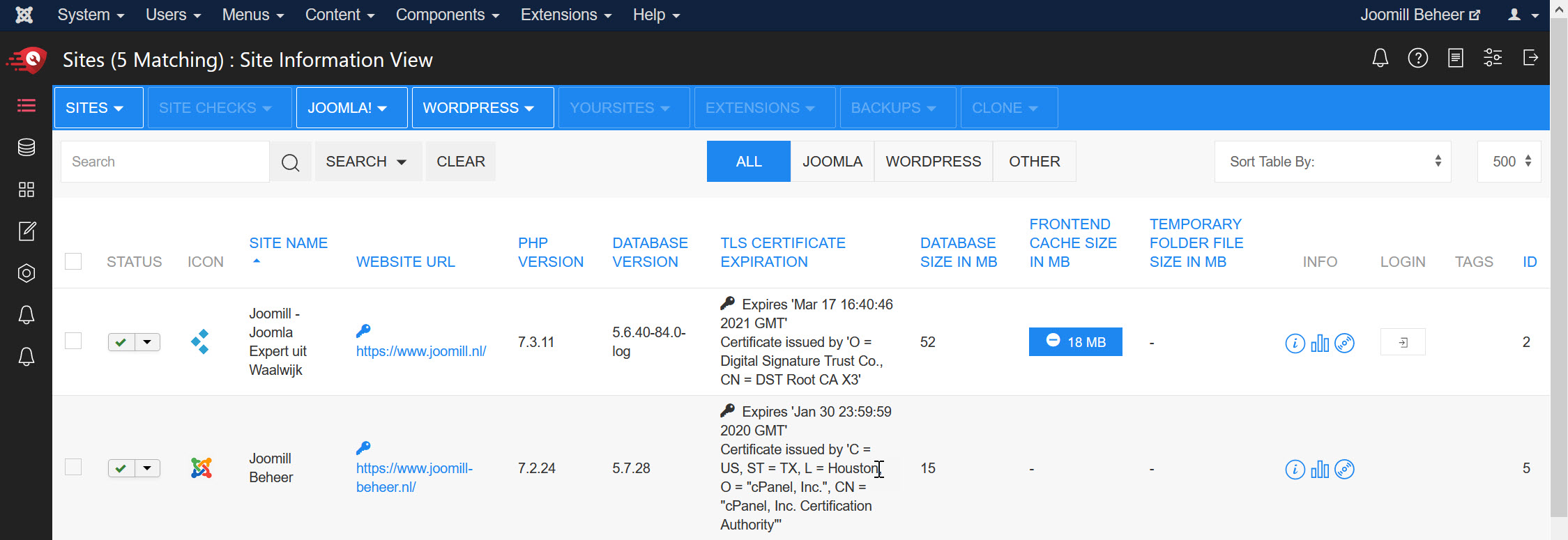
Task: Open the dashboard grid icon in sidebar
Action: pyautogui.click(x=26, y=190)
